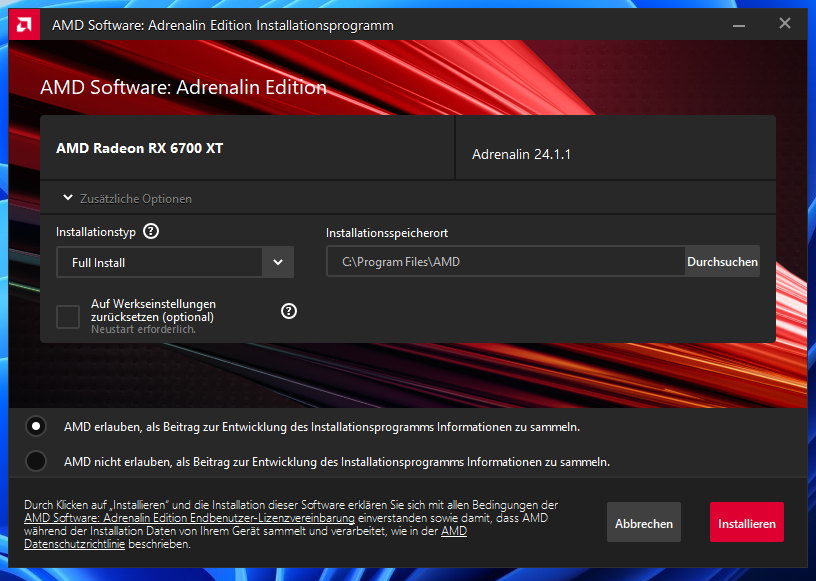
Task: Open help icon for Werkseinstellungen reset option
Action: (289, 311)
